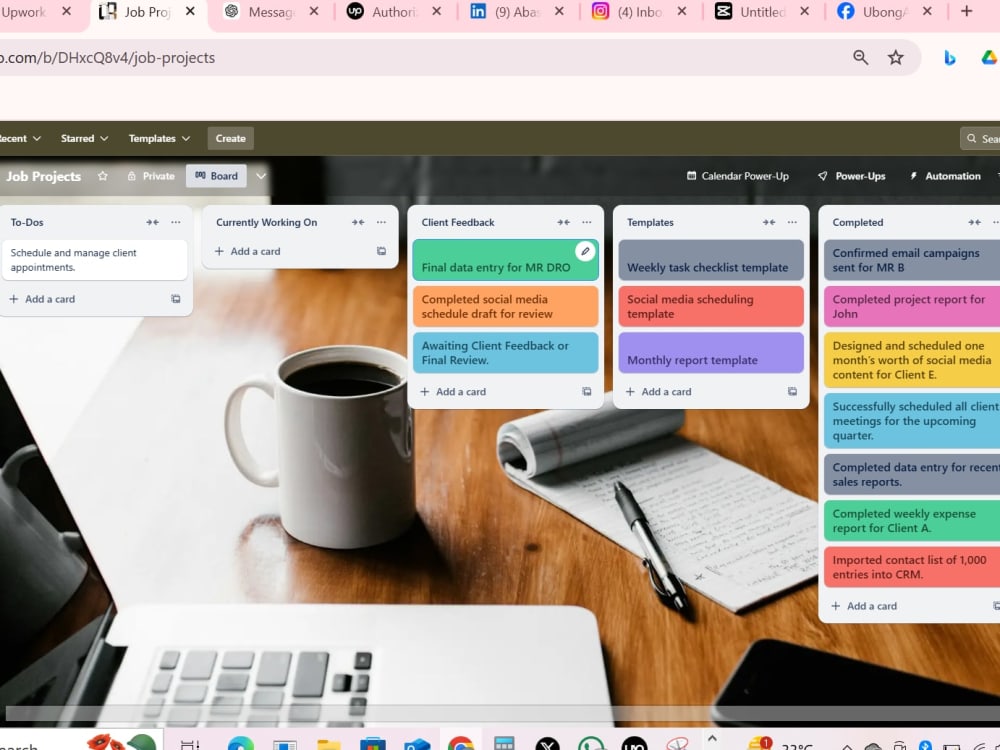Screen dimensions: 1000x750
Task: Open To-Dos list actions menu
Action: point(175,223)
